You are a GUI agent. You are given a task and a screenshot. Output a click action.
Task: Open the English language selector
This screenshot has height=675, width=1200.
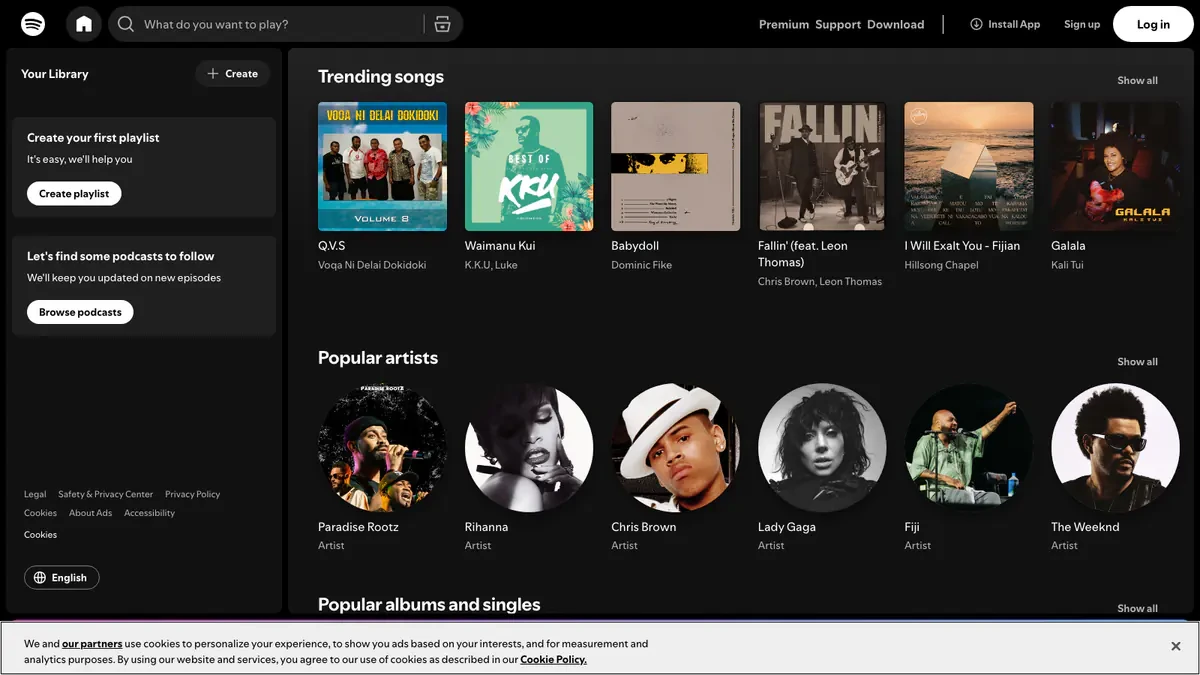click(61, 577)
